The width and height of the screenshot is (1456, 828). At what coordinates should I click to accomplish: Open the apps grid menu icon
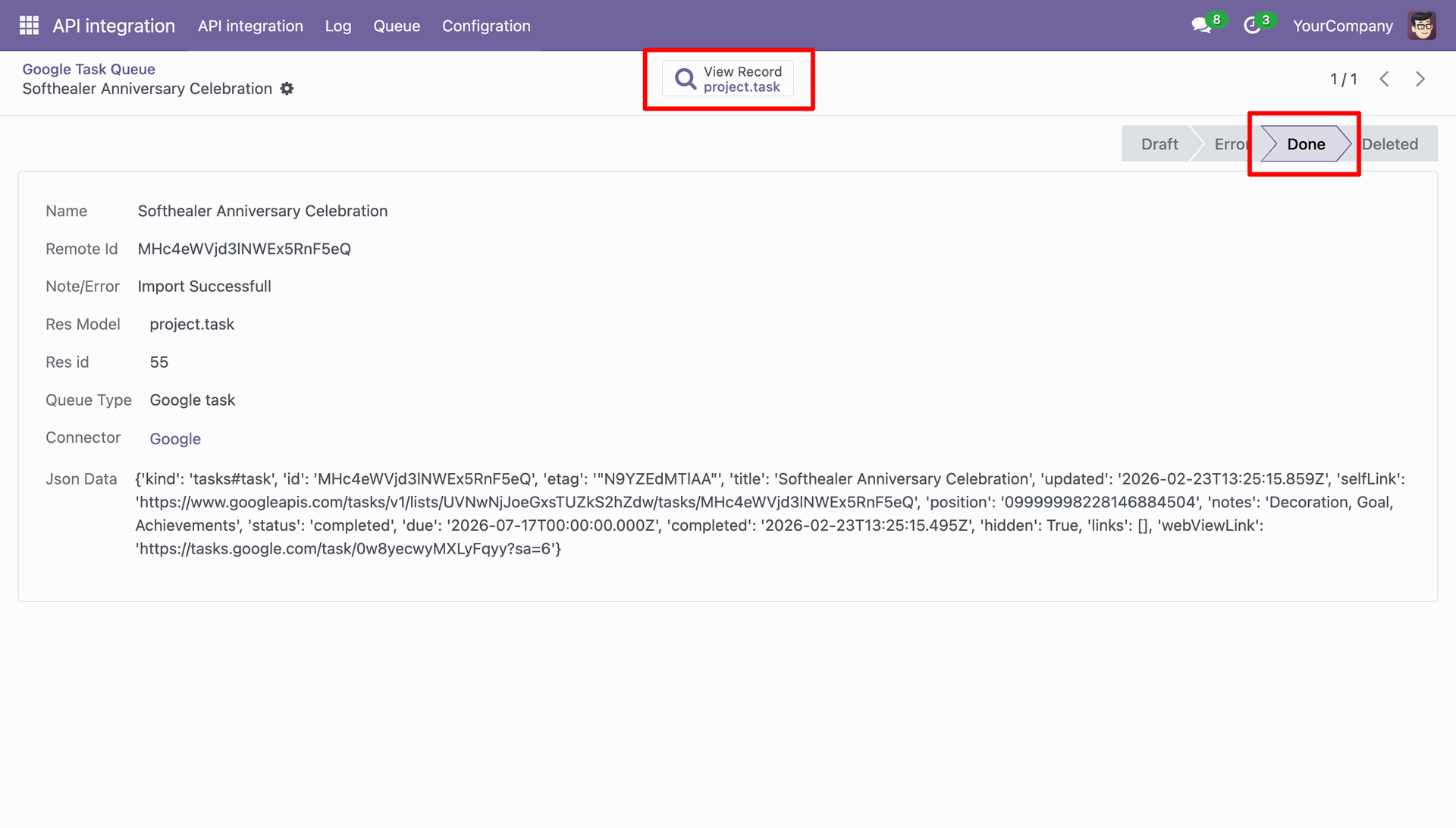[x=29, y=26]
